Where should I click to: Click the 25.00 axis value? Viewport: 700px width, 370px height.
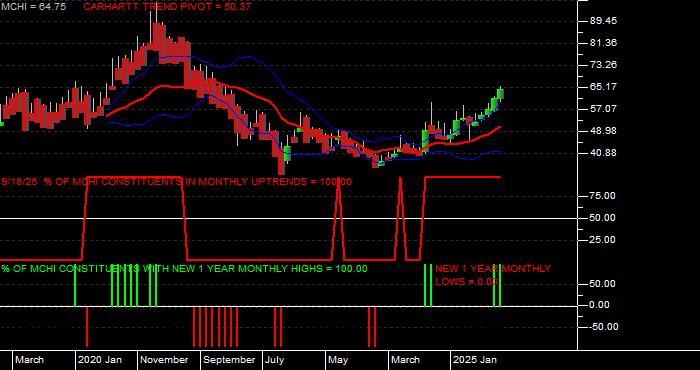click(x=603, y=240)
